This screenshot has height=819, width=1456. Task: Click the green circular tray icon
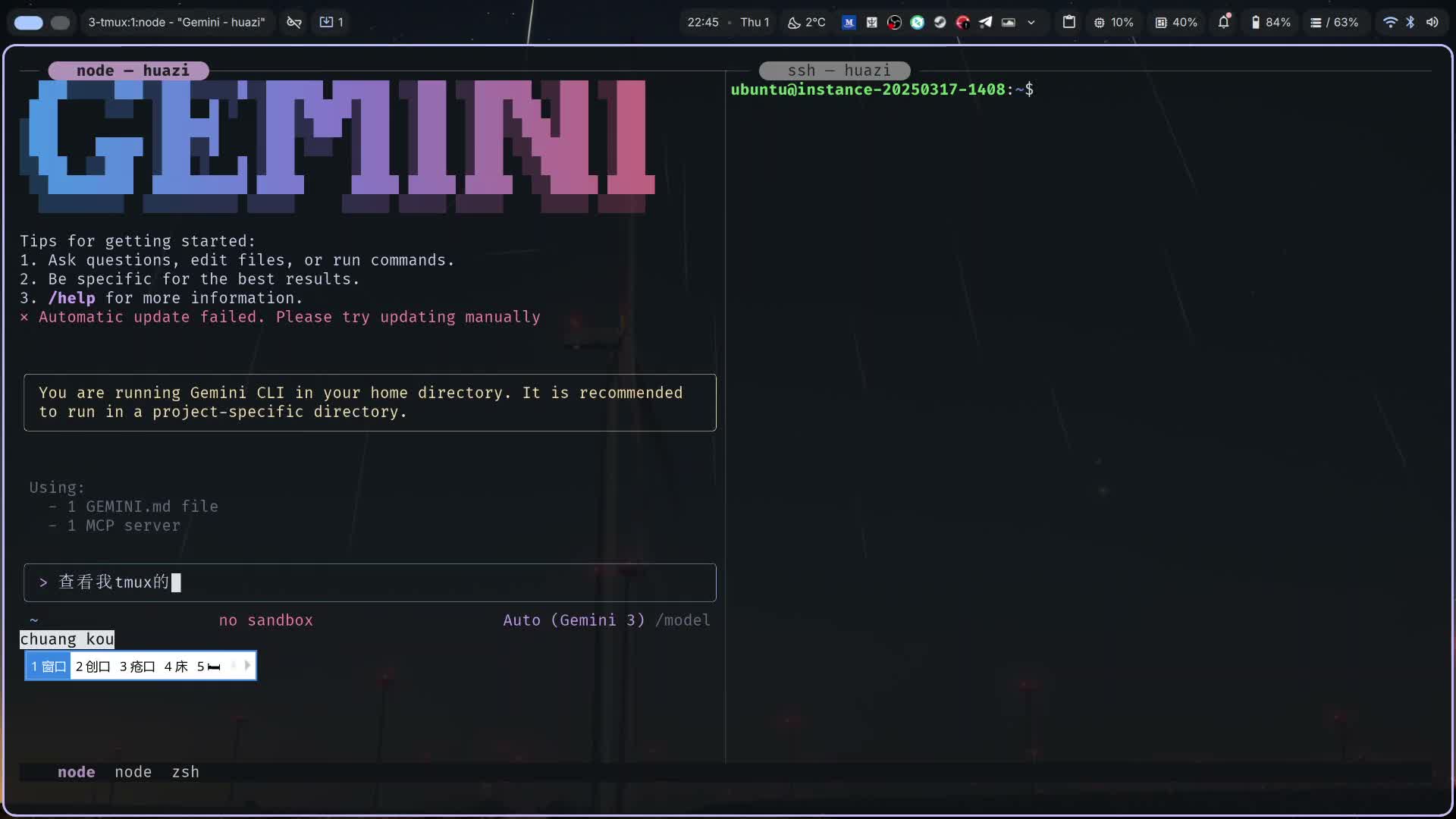918,23
